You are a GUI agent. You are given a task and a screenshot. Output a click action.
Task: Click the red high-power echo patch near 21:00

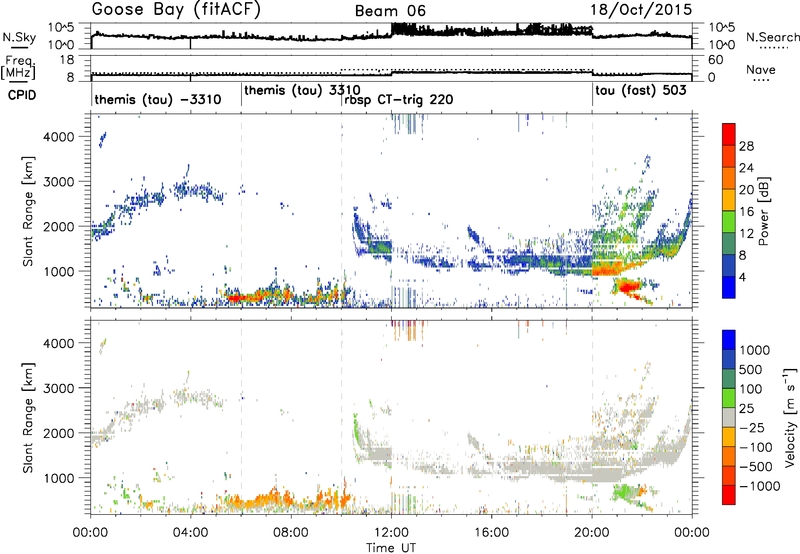(x=629, y=288)
